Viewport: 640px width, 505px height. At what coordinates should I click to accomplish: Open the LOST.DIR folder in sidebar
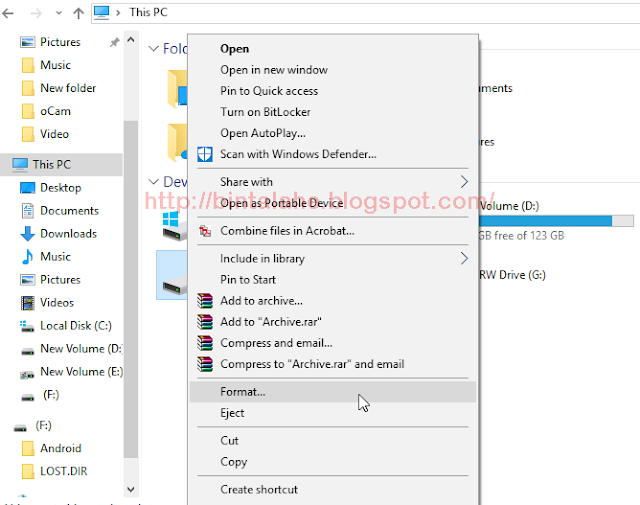tap(64, 471)
